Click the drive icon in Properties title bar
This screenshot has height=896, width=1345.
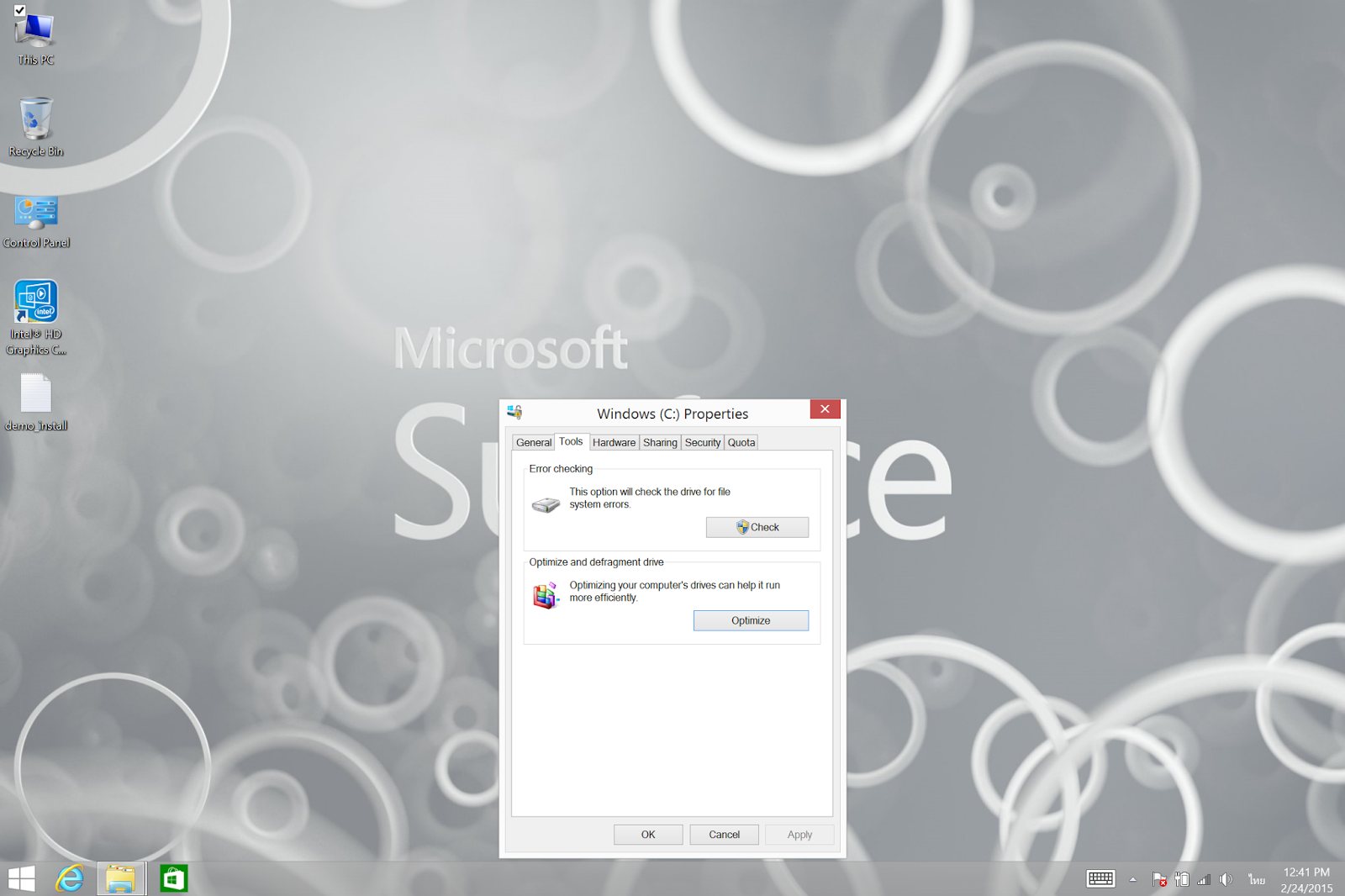point(514,412)
